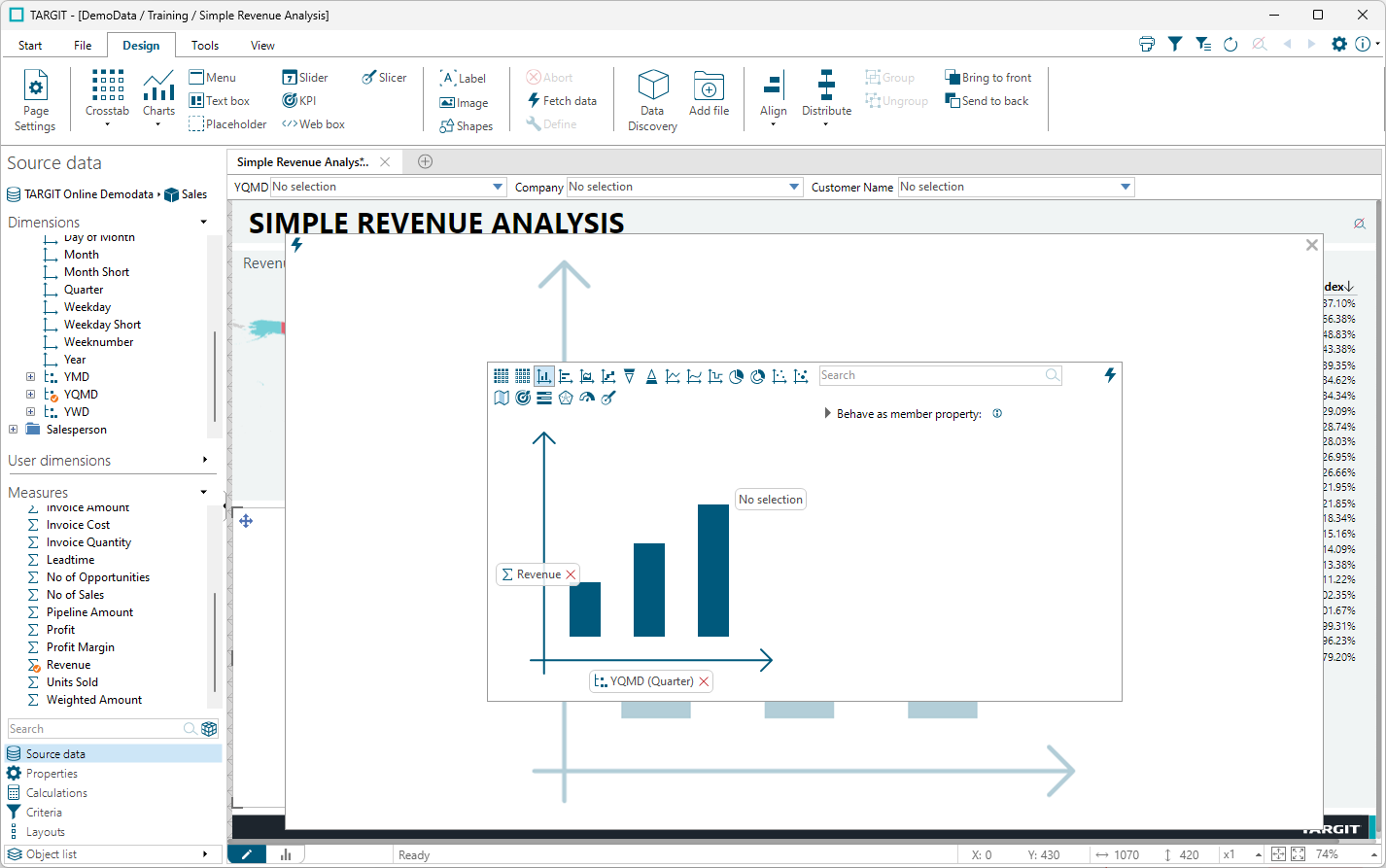Click the print icon in title toolbar
The width and height of the screenshot is (1386, 868).
tap(1147, 44)
